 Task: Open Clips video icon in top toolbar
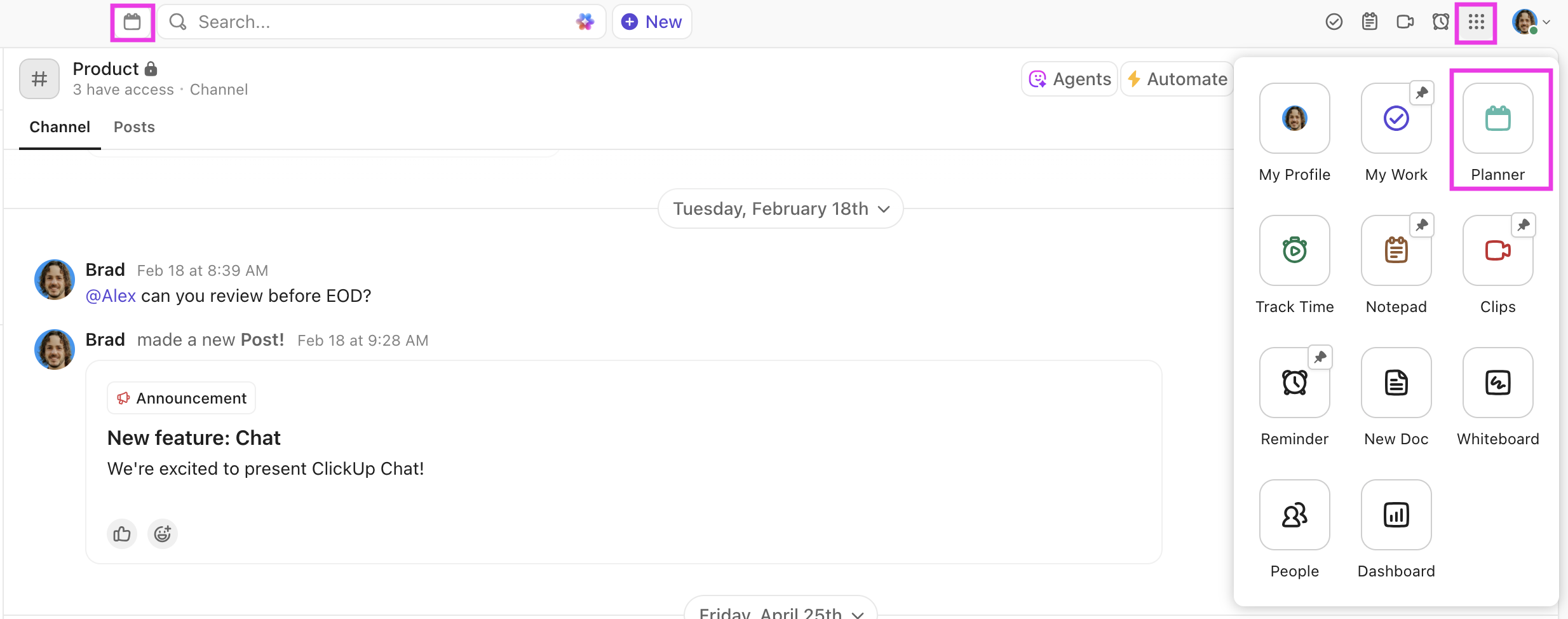[x=1405, y=21]
